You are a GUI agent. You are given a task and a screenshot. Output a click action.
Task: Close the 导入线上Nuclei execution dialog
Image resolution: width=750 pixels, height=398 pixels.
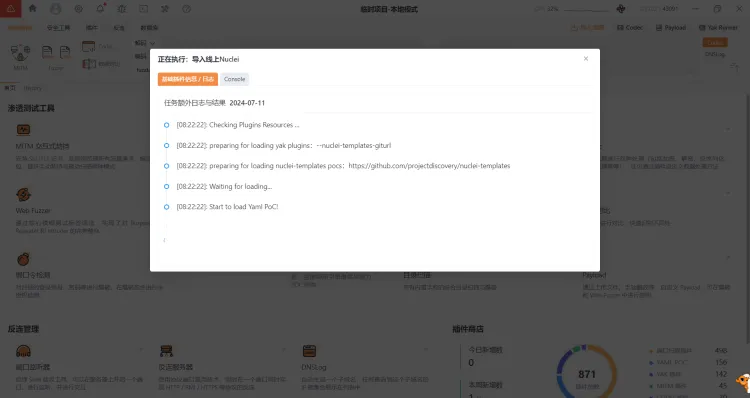(x=585, y=58)
